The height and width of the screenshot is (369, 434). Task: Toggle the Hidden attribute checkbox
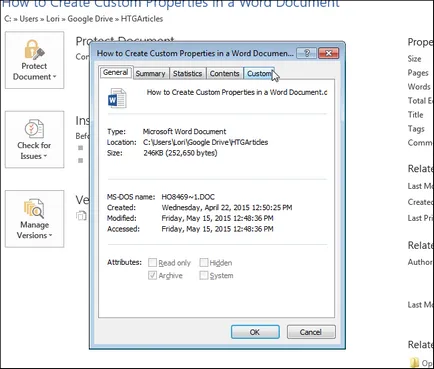203,263
